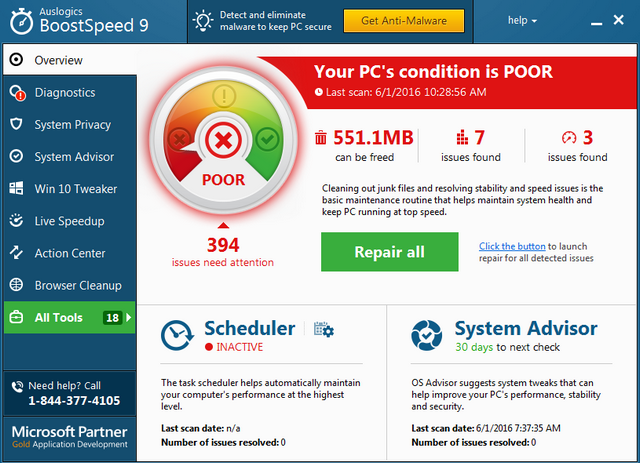The width and height of the screenshot is (640, 463).
Task: Switch to the Overview tab
Action: click(70, 60)
